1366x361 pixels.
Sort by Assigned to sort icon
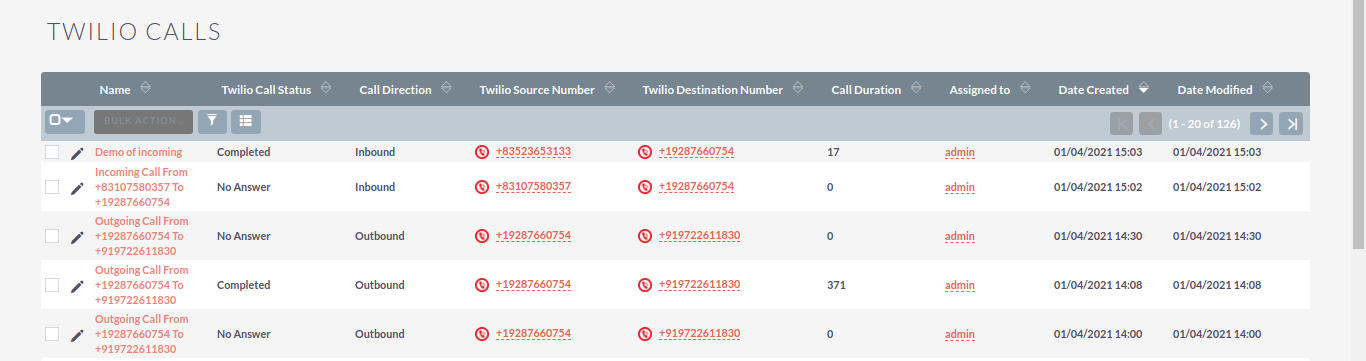(x=1024, y=88)
